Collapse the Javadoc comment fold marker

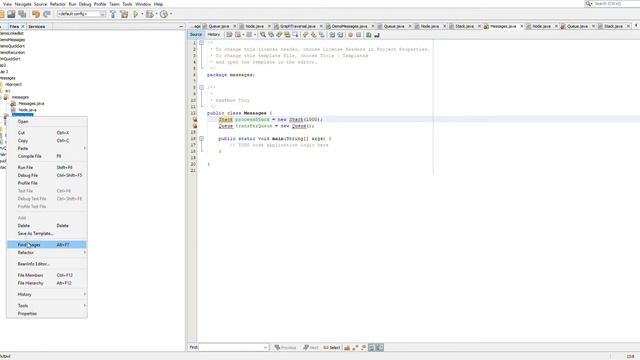201,87
